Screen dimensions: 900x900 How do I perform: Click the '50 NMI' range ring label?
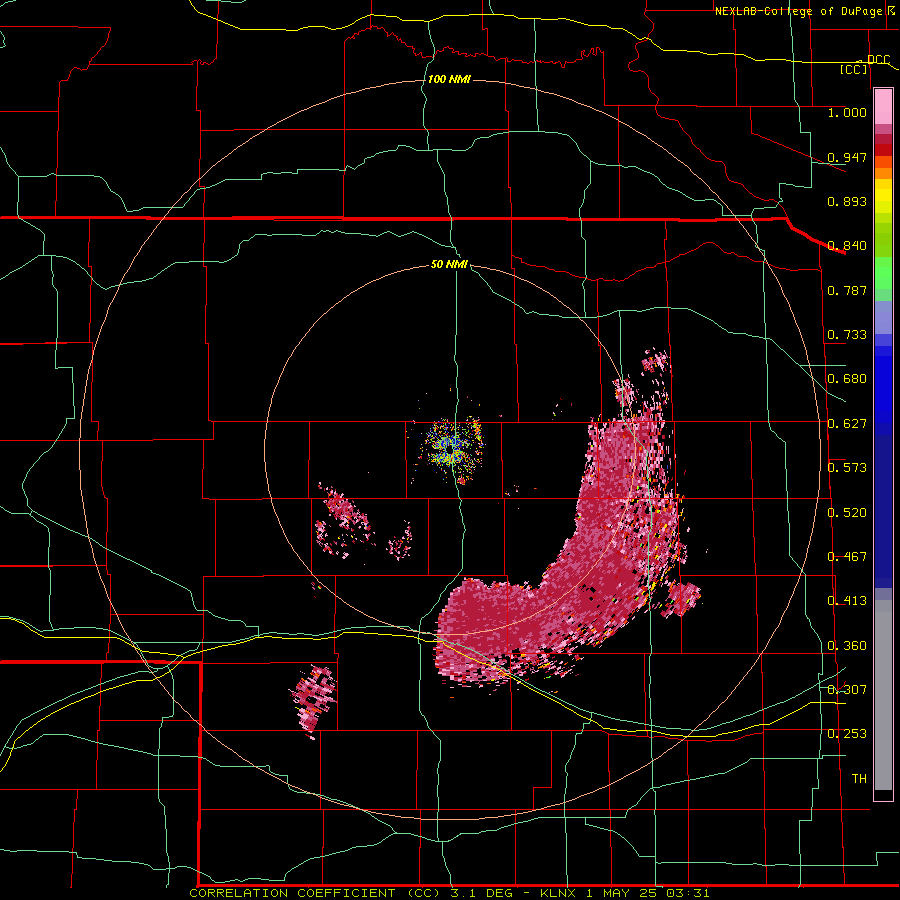[449, 264]
